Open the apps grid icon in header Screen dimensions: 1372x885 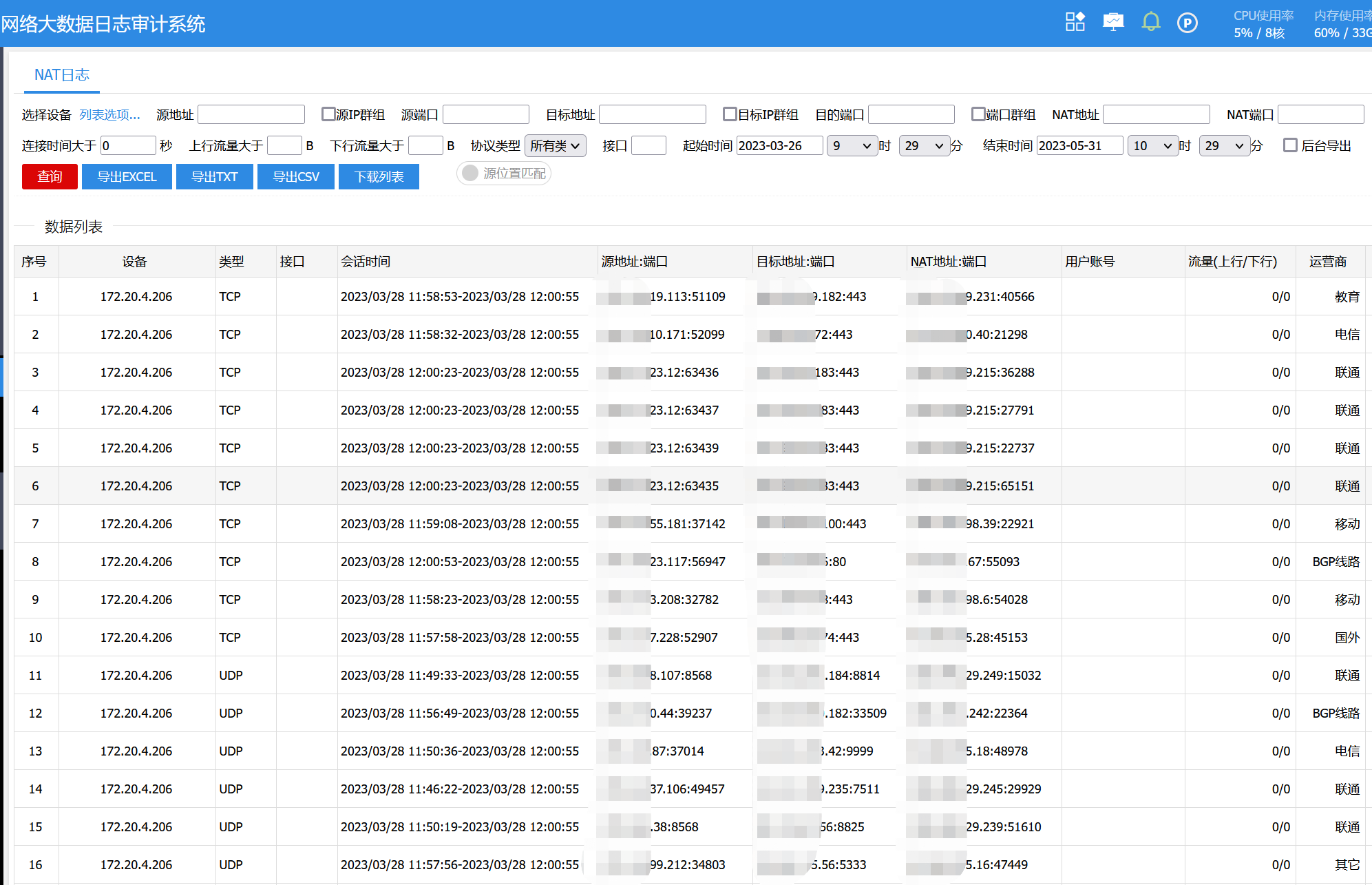click(x=1075, y=22)
